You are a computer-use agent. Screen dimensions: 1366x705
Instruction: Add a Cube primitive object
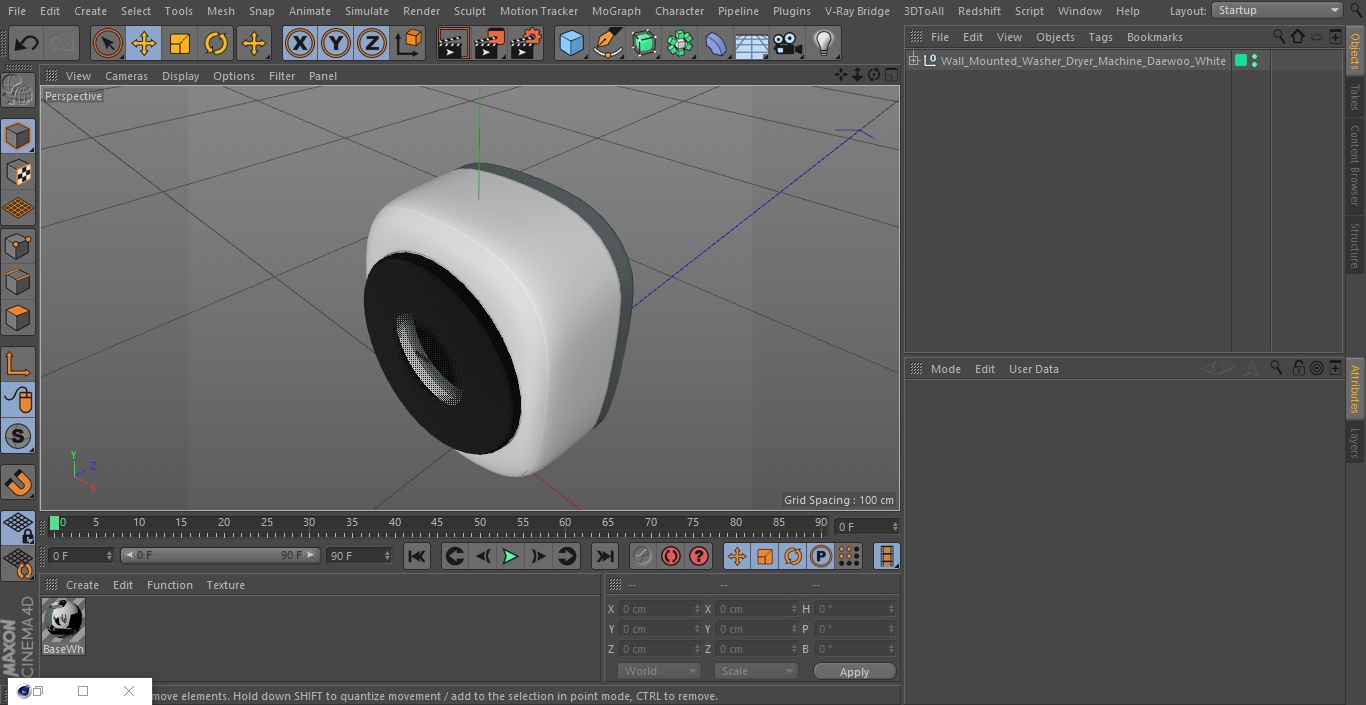point(571,44)
